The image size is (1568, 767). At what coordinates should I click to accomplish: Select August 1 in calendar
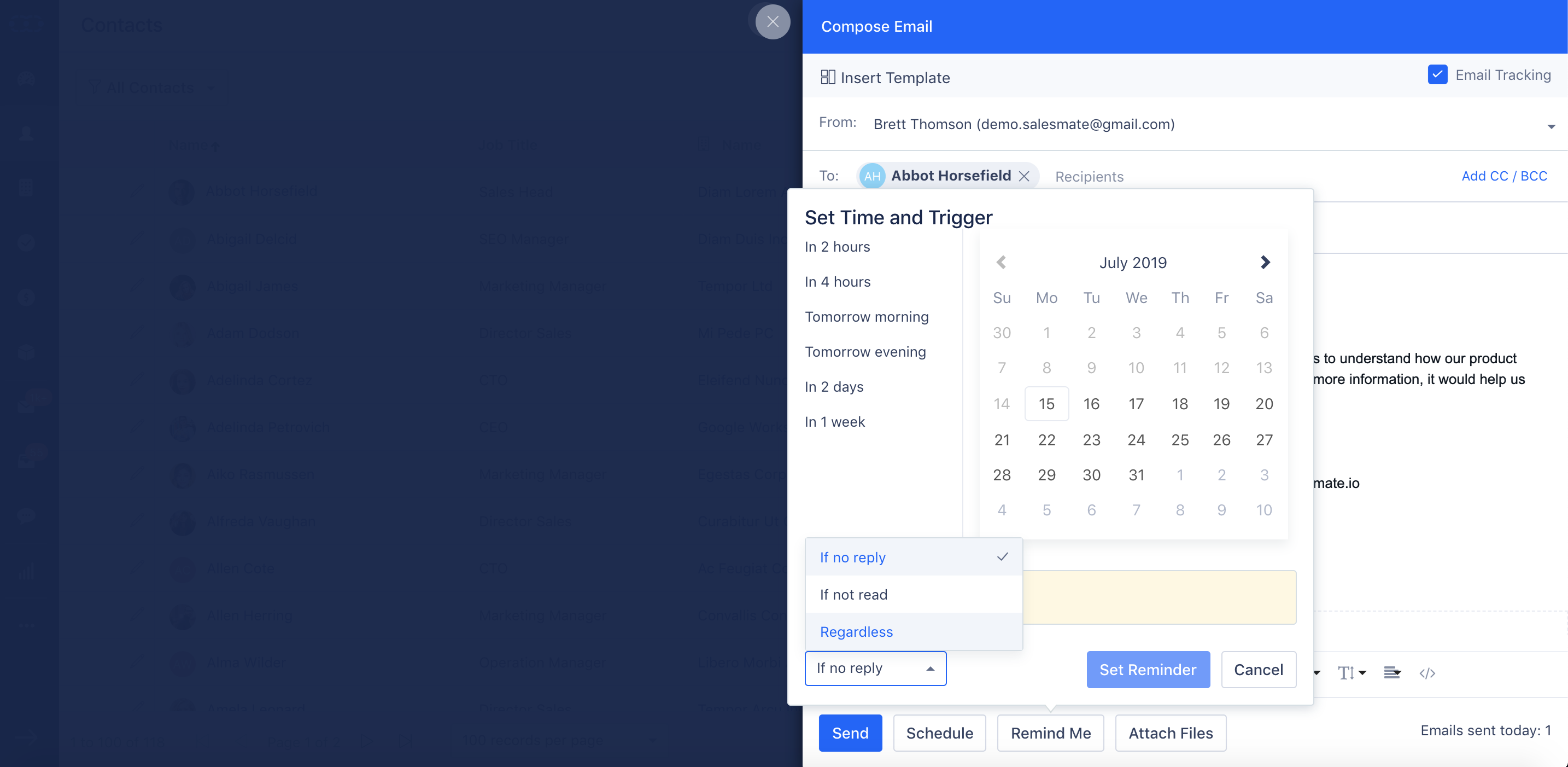coord(1180,474)
